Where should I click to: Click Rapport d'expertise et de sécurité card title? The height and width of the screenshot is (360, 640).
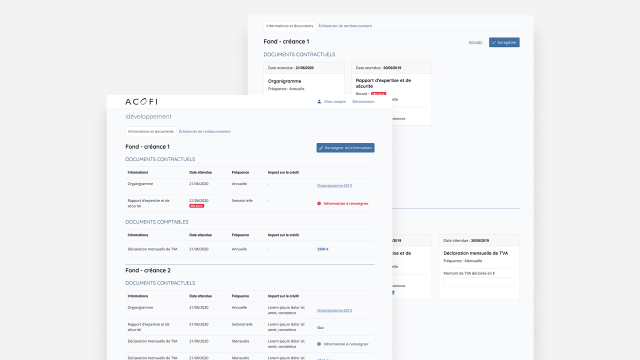[x=383, y=83]
